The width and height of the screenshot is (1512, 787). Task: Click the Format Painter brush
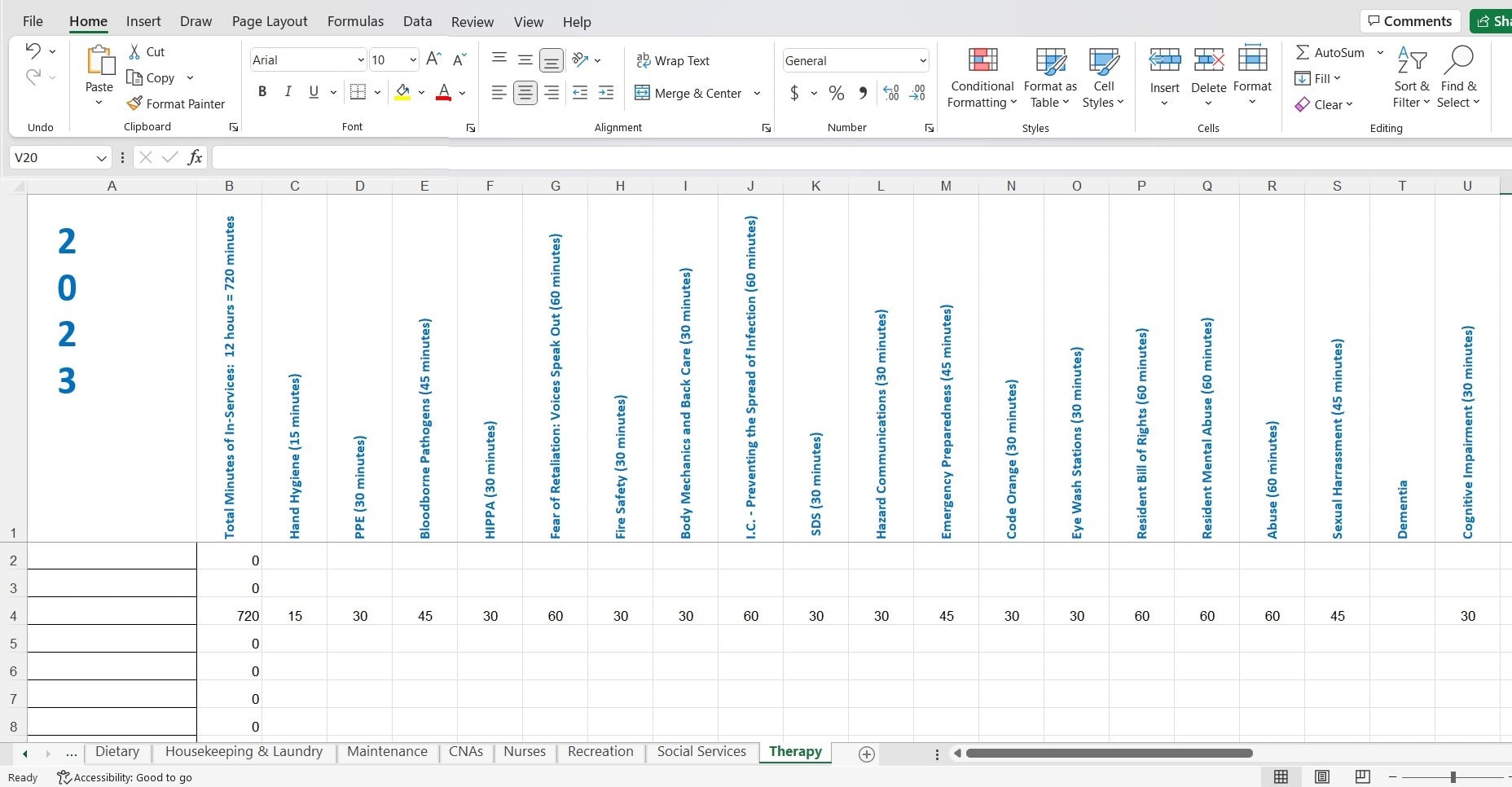(x=134, y=103)
